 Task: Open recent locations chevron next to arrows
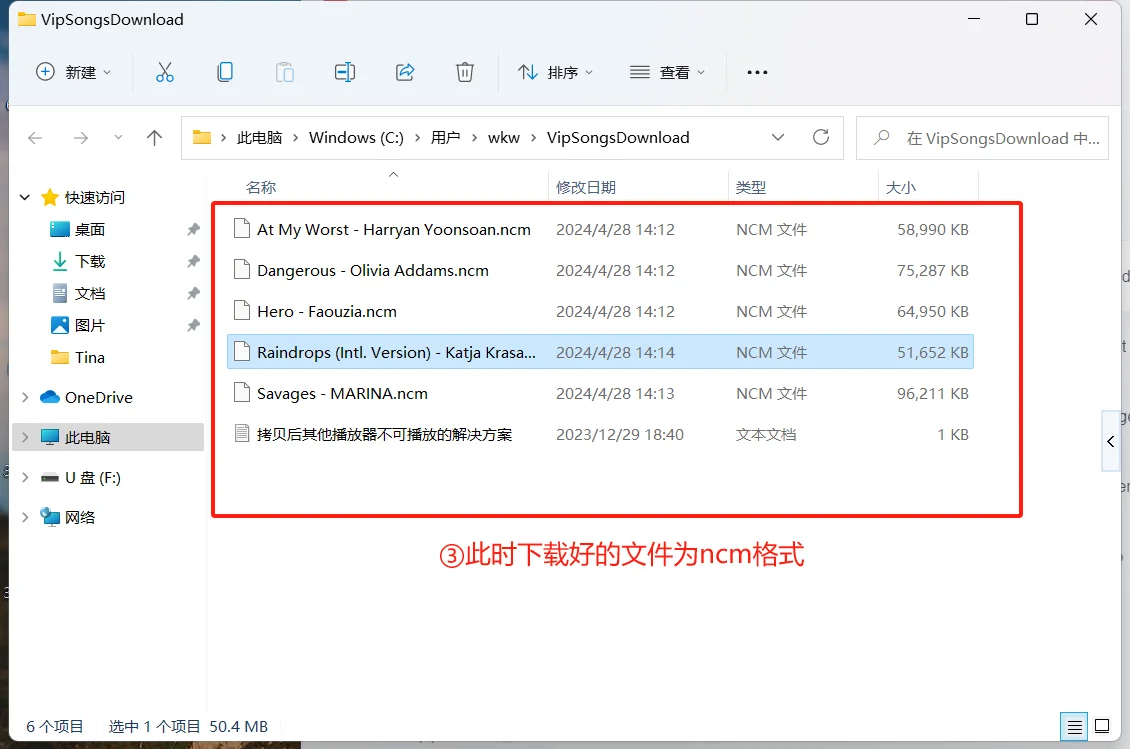118,138
